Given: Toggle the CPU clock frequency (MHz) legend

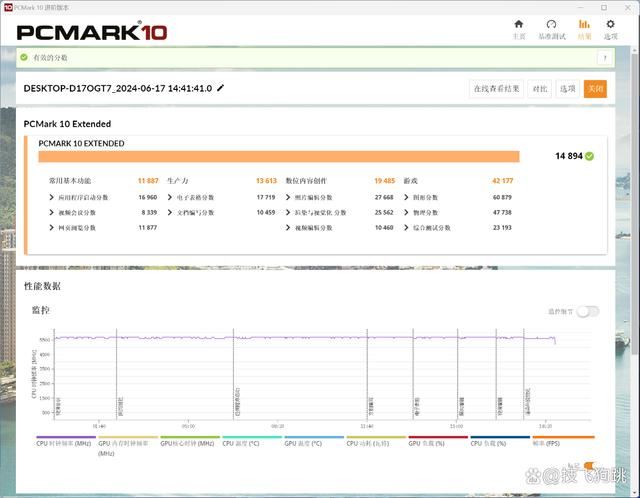Looking at the screenshot, I should coord(66,442).
